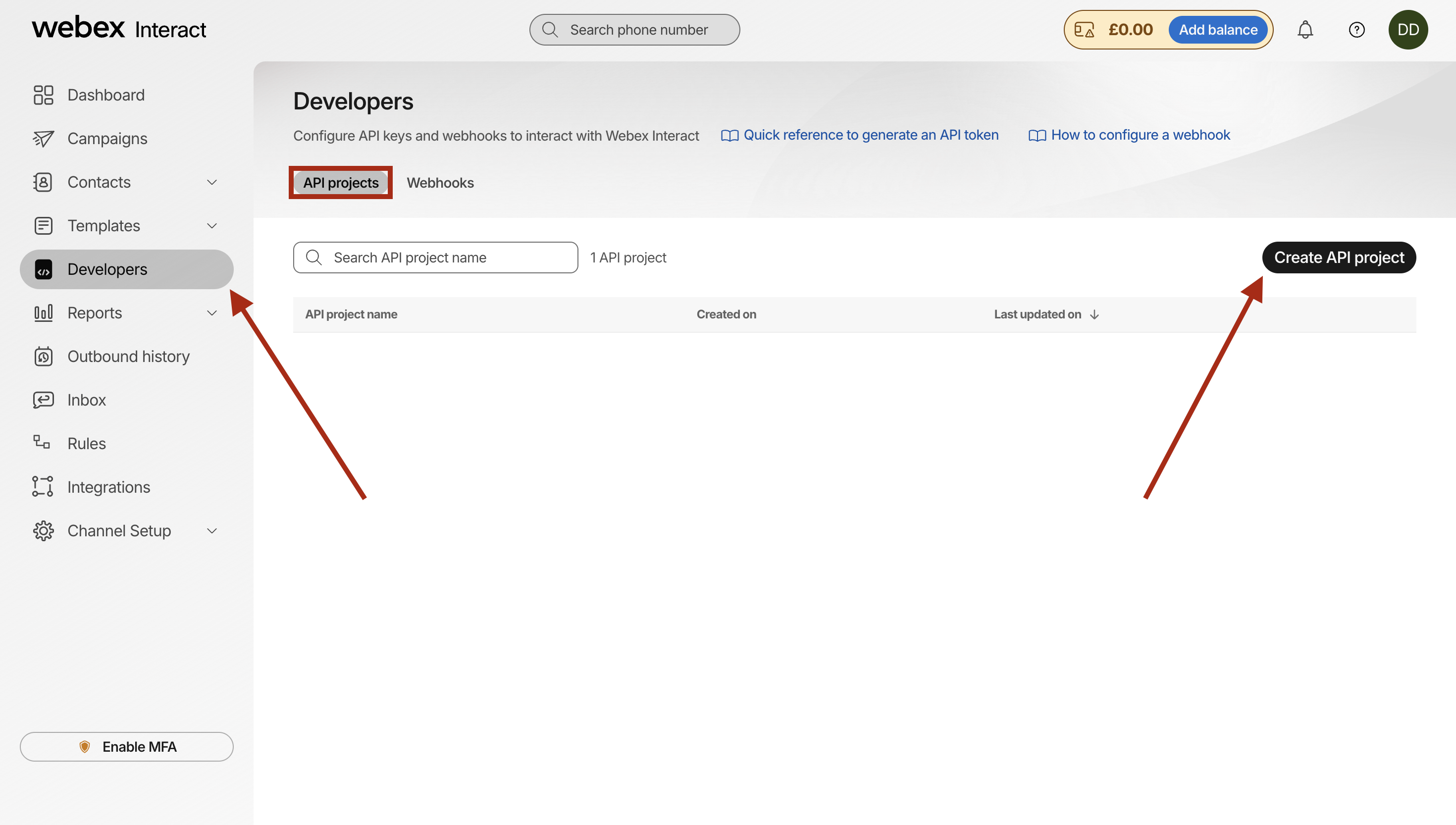Click the Rules flow icon

click(42, 442)
